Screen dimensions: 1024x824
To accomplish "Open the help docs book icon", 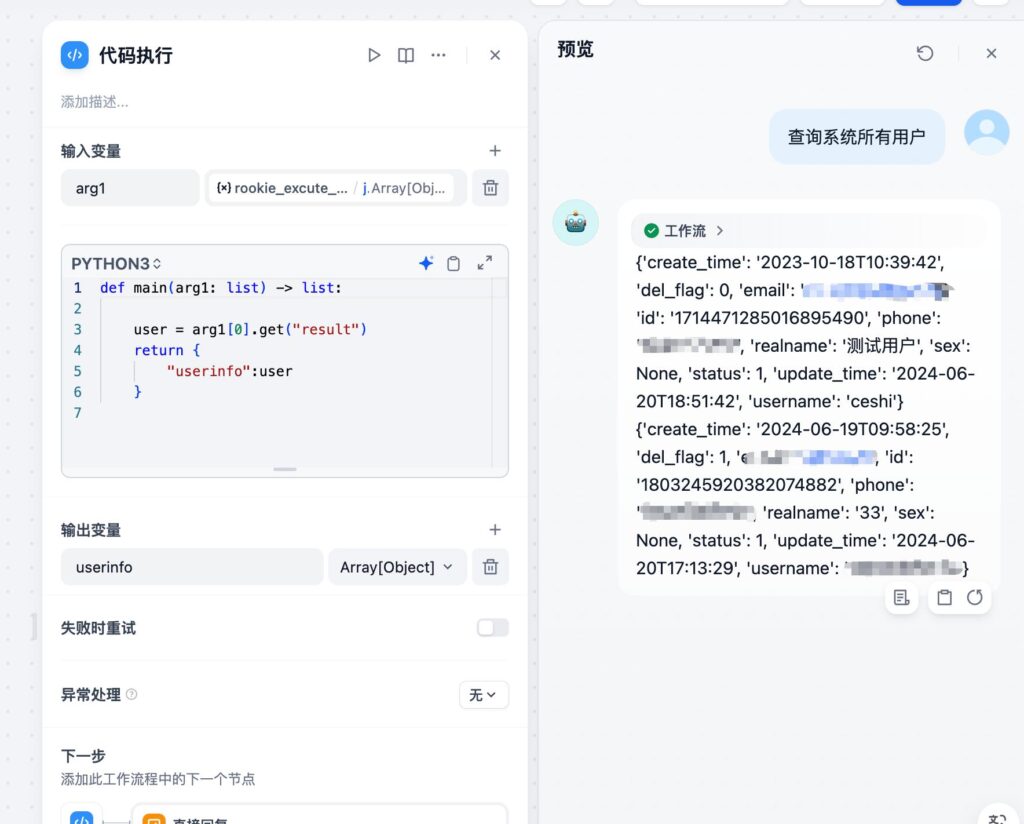I will 406,55.
